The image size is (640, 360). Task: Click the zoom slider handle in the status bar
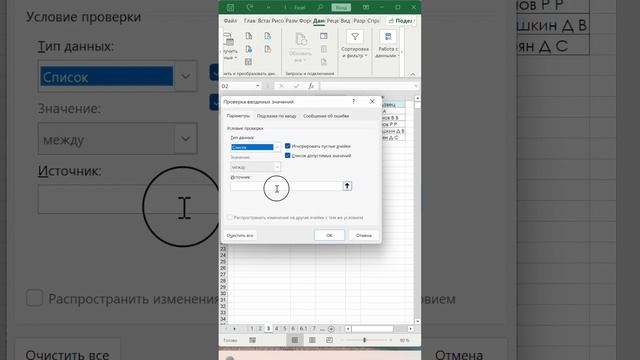point(364,340)
